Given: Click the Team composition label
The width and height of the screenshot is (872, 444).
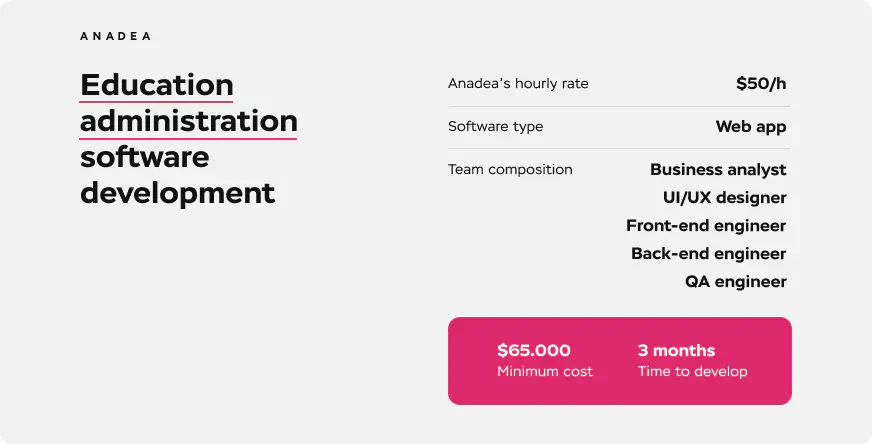Looking at the screenshot, I should tap(510, 170).
